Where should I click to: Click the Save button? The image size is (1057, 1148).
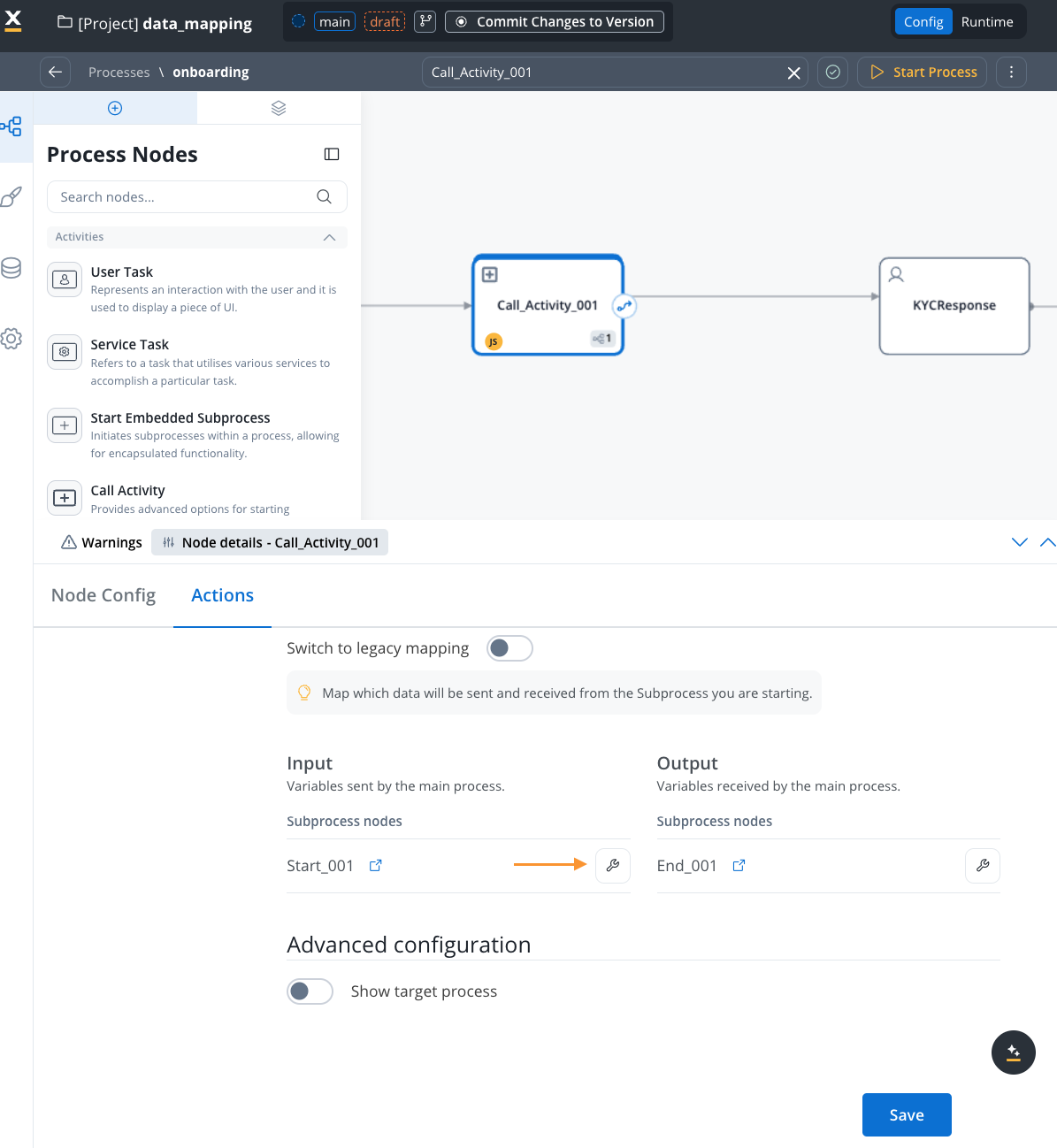pyautogui.click(x=907, y=1114)
